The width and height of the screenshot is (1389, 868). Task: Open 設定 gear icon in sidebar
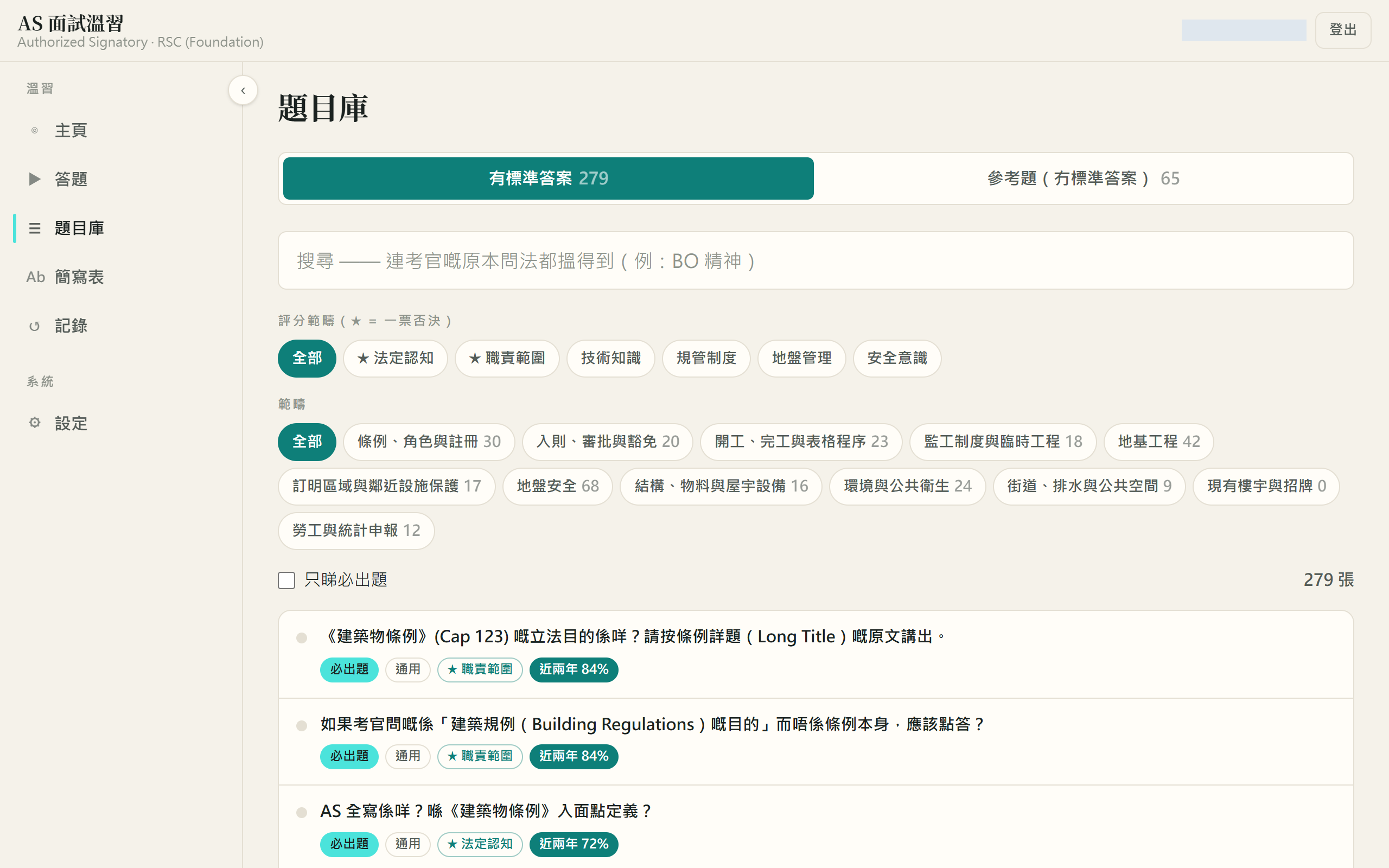tap(34, 423)
